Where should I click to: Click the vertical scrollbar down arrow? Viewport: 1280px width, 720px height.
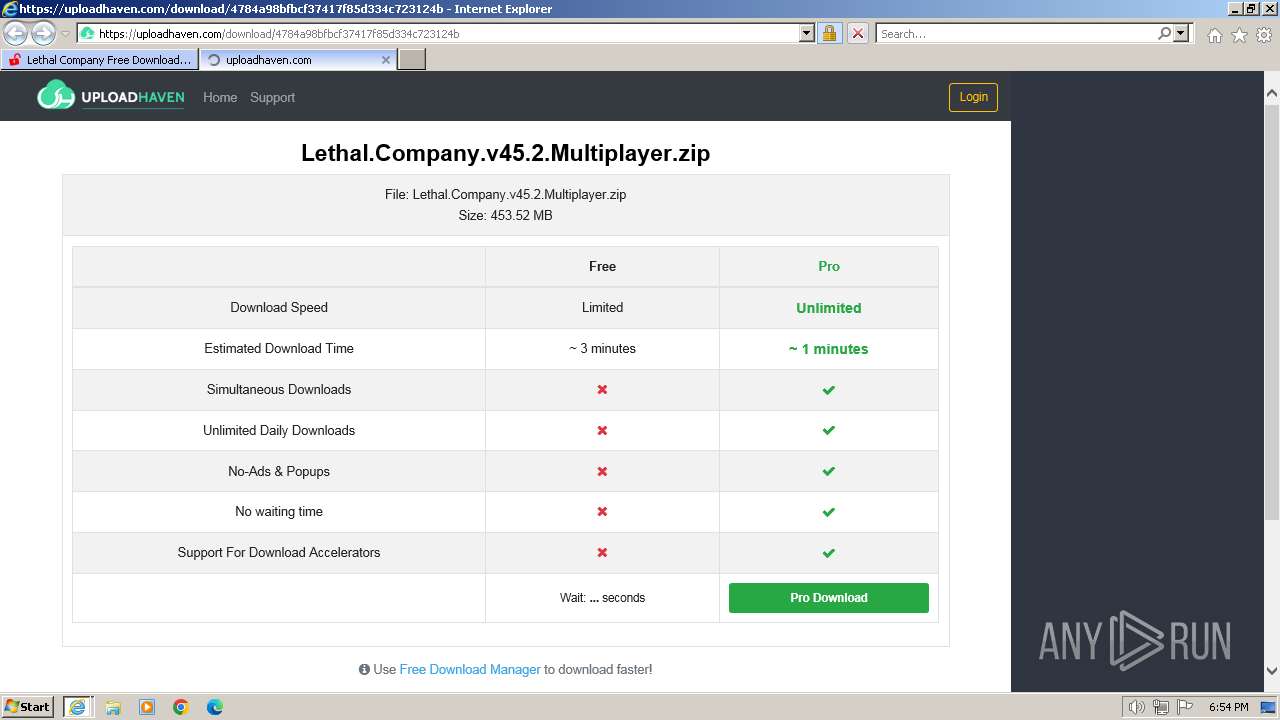click(x=1272, y=671)
